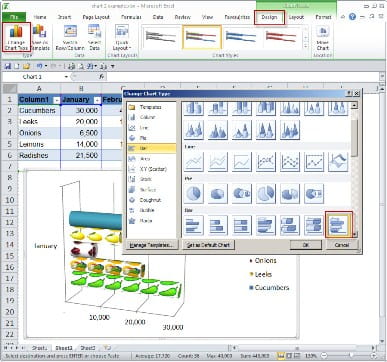Viewport: 387px width, 362px height.
Task: Select the line with markers subtype
Action: tap(266, 162)
